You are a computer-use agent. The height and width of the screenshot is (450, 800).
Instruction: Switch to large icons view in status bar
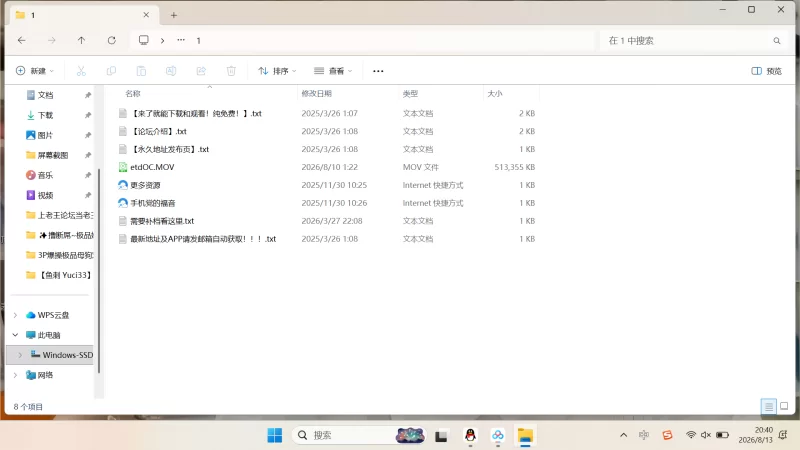[784, 406]
